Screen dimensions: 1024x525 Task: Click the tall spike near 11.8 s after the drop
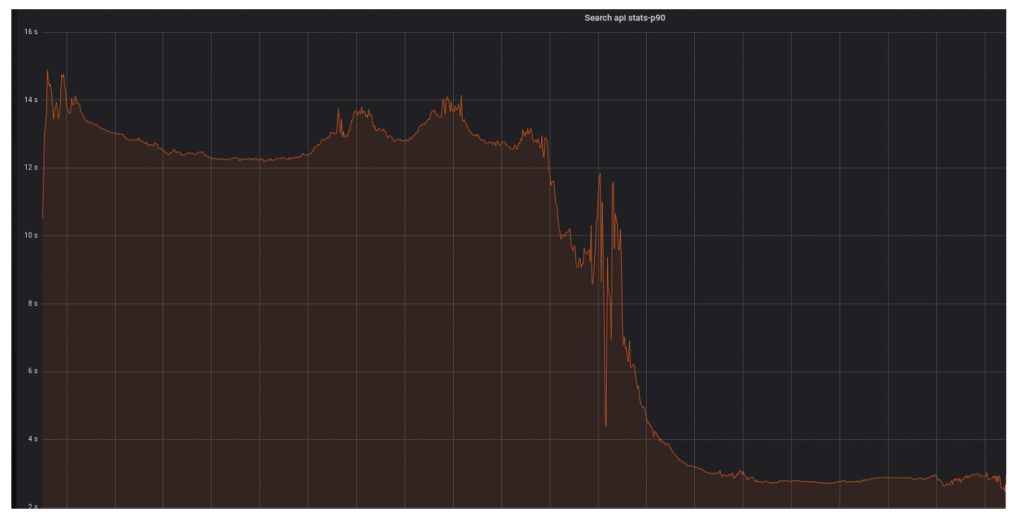(599, 174)
